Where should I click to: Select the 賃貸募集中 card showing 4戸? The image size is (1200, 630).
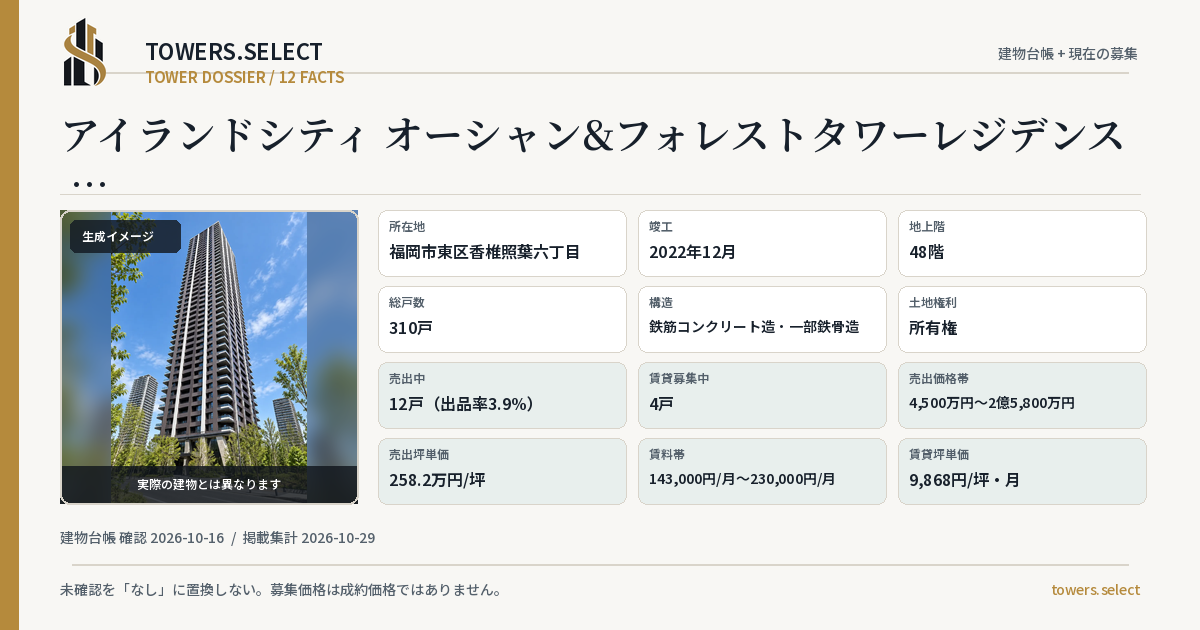(x=762, y=395)
